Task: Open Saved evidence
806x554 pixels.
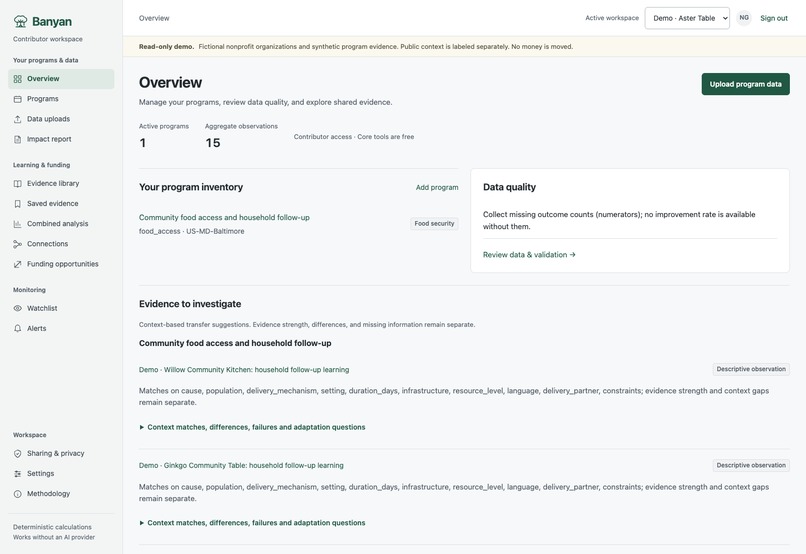Action: click(x=61, y=204)
